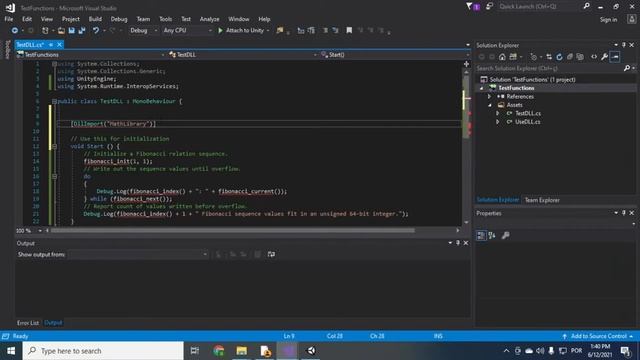Click the Open File folder icon
The image size is (640, 360).
click(x=61, y=31)
